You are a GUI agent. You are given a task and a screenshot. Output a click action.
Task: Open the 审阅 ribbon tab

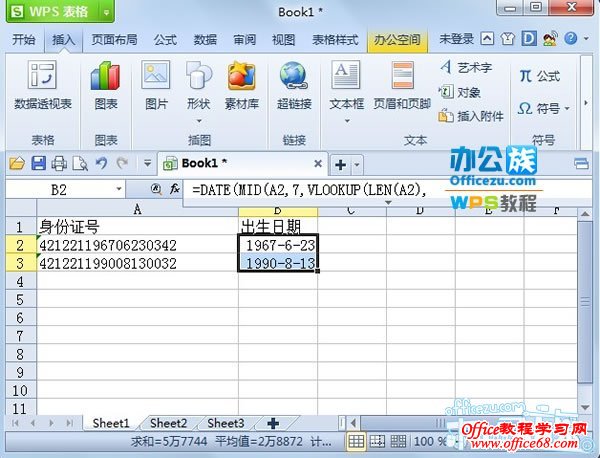245,39
